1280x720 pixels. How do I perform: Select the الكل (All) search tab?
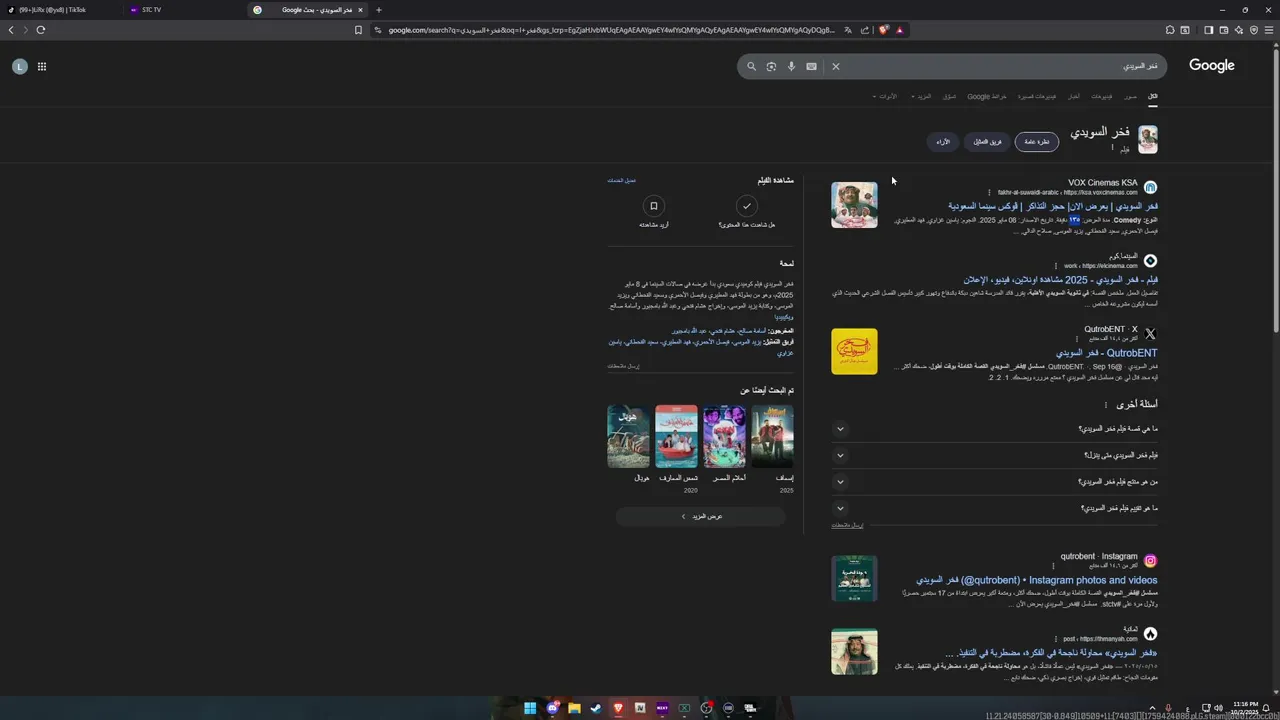[x=1152, y=97]
